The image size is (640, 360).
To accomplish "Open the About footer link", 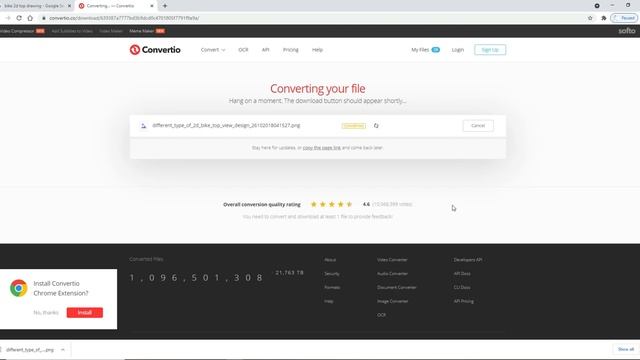I will 330,260.
